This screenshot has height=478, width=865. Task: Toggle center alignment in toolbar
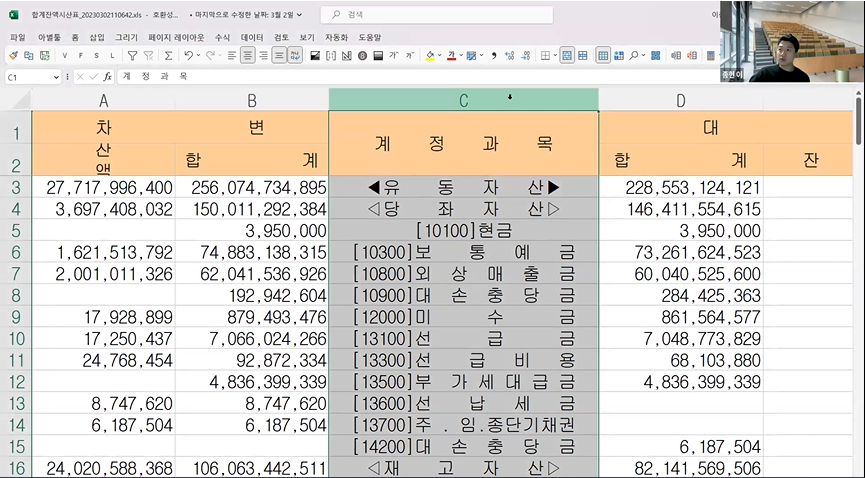point(247,56)
